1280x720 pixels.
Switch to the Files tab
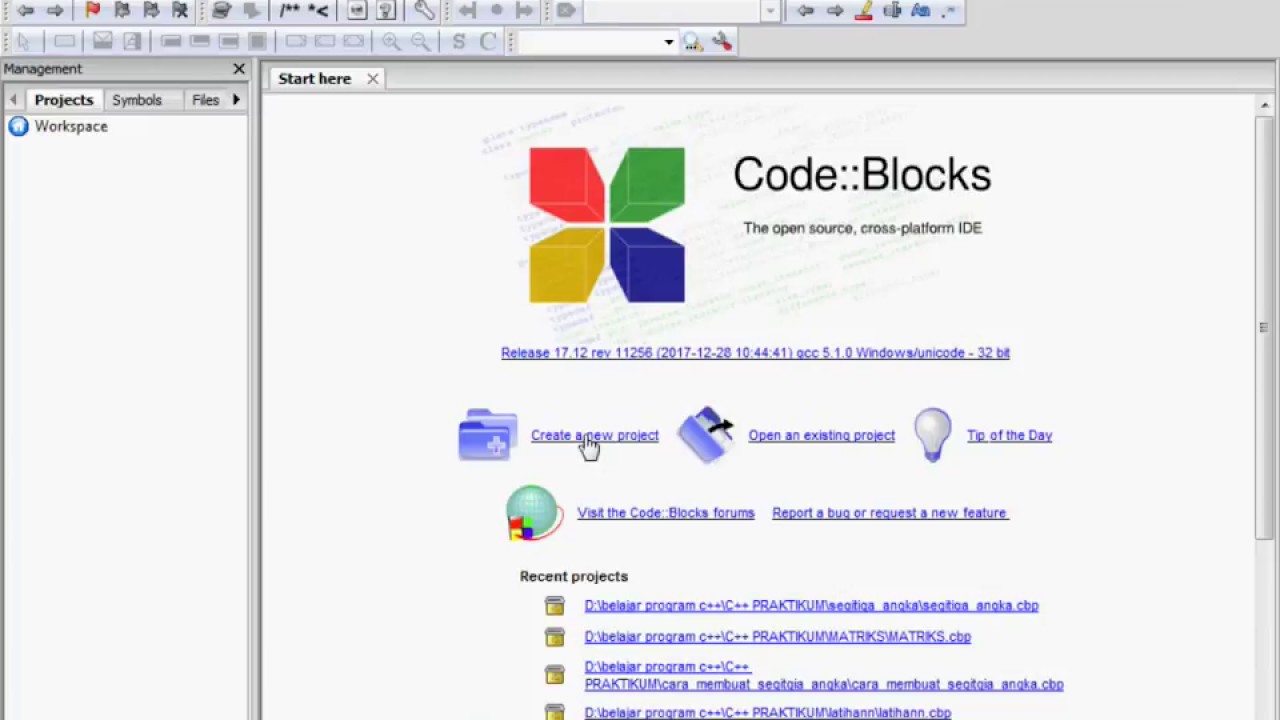click(x=205, y=100)
